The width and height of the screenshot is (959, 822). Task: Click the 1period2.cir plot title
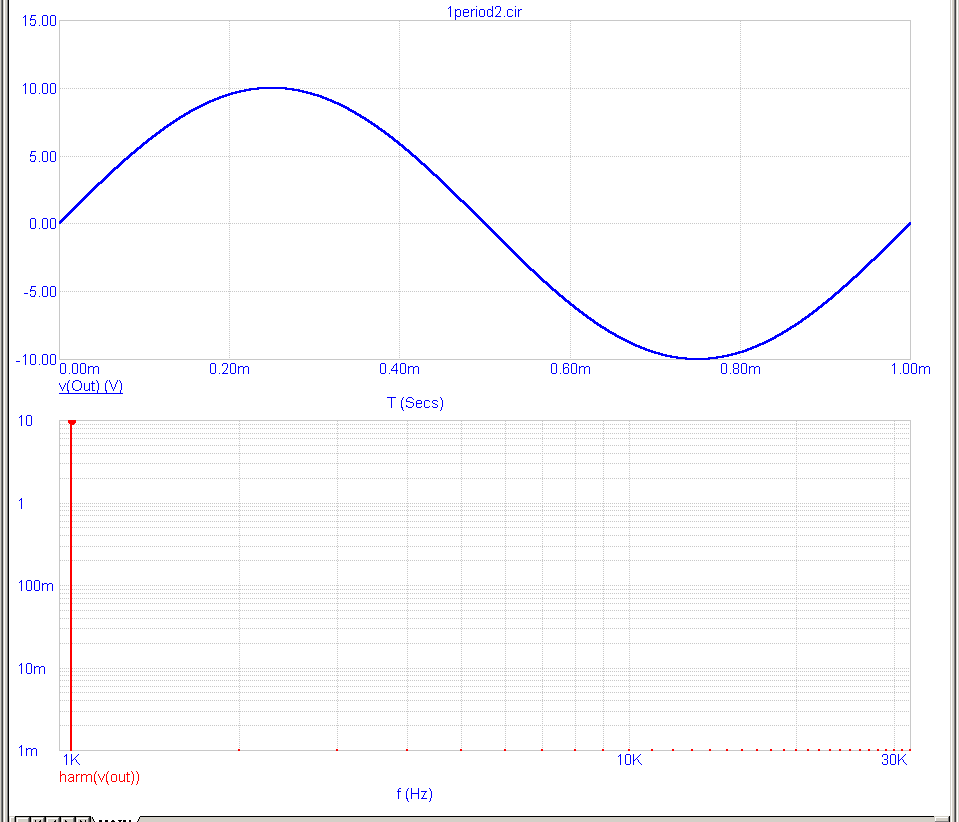[484, 12]
